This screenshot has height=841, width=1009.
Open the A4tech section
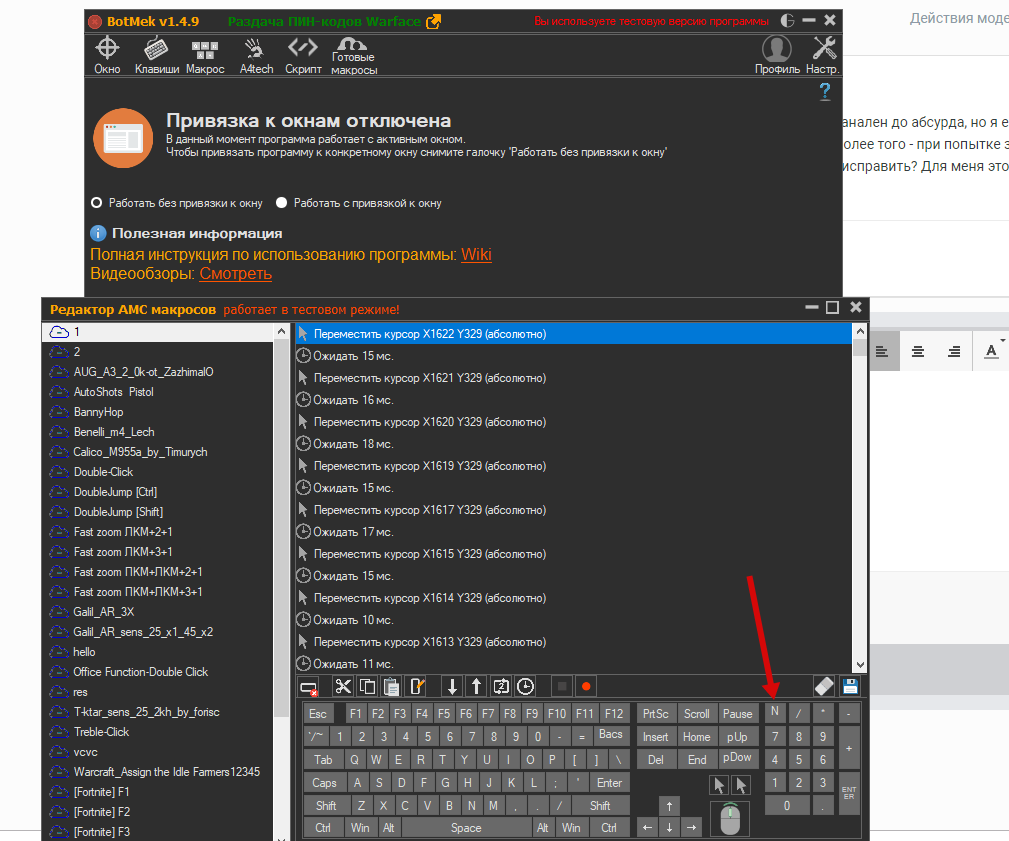click(x=256, y=56)
